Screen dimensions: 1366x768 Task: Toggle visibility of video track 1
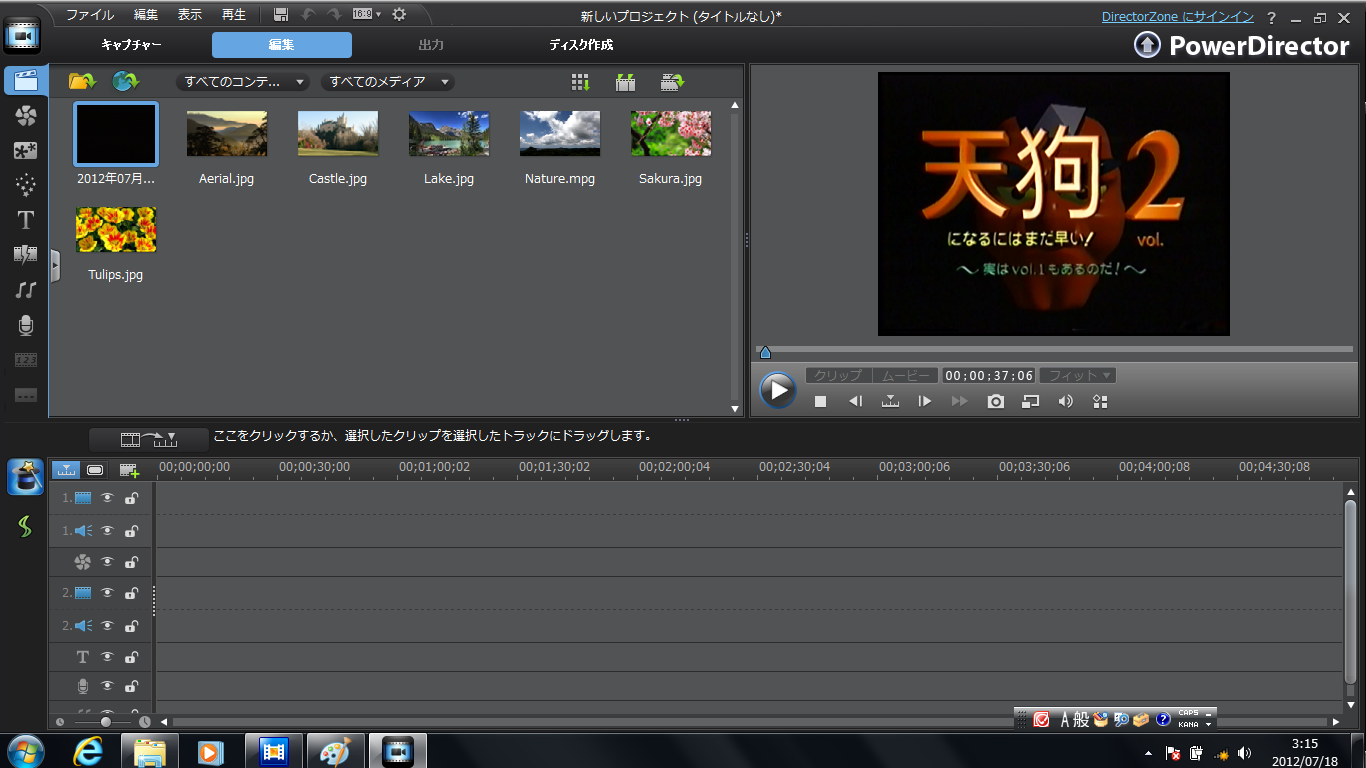(x=107, y=498)
